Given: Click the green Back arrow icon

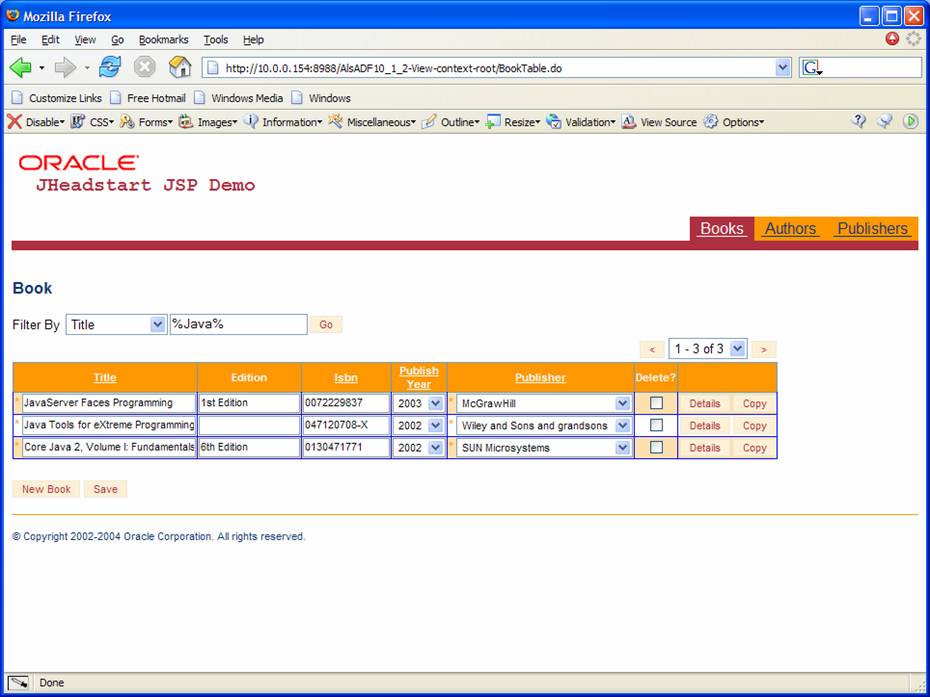Looking at the screenshot, I should [20, 67].
